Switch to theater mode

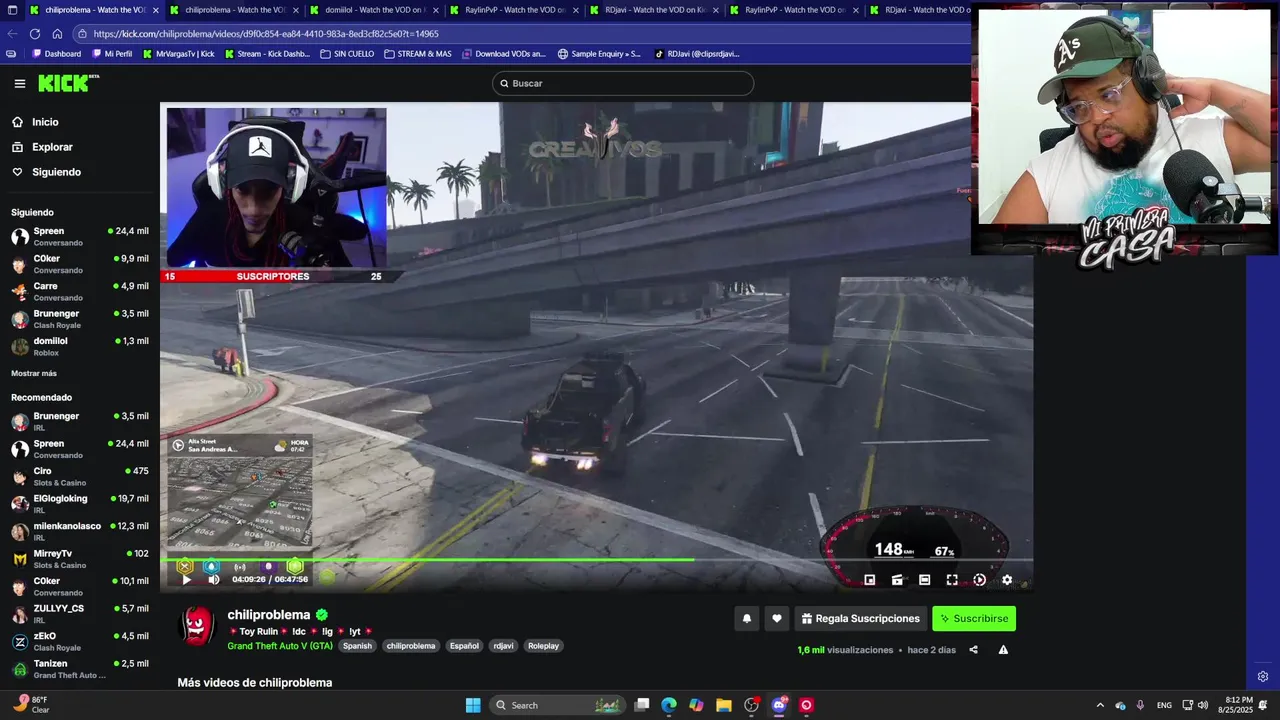[x=924, y=580]
